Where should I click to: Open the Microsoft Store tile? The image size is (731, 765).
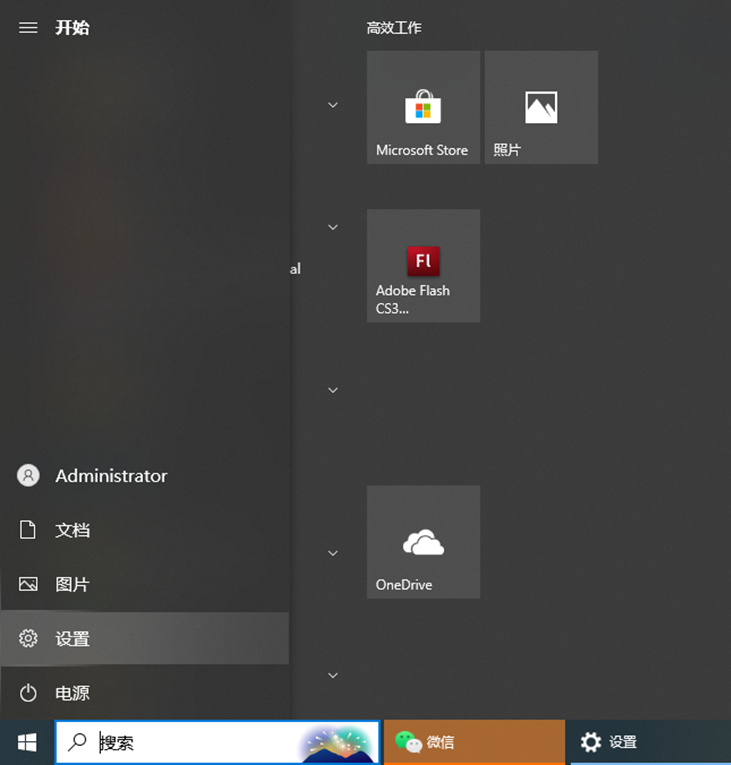tap(423, 107)
